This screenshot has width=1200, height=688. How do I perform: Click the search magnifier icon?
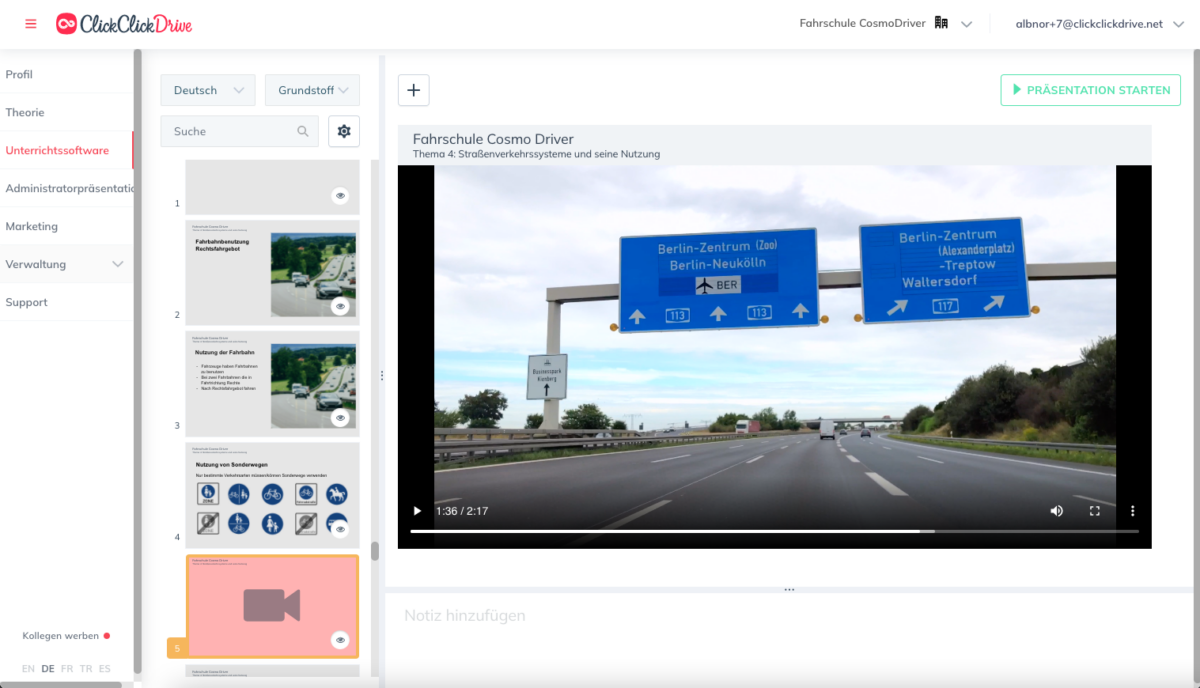point(303,131)
